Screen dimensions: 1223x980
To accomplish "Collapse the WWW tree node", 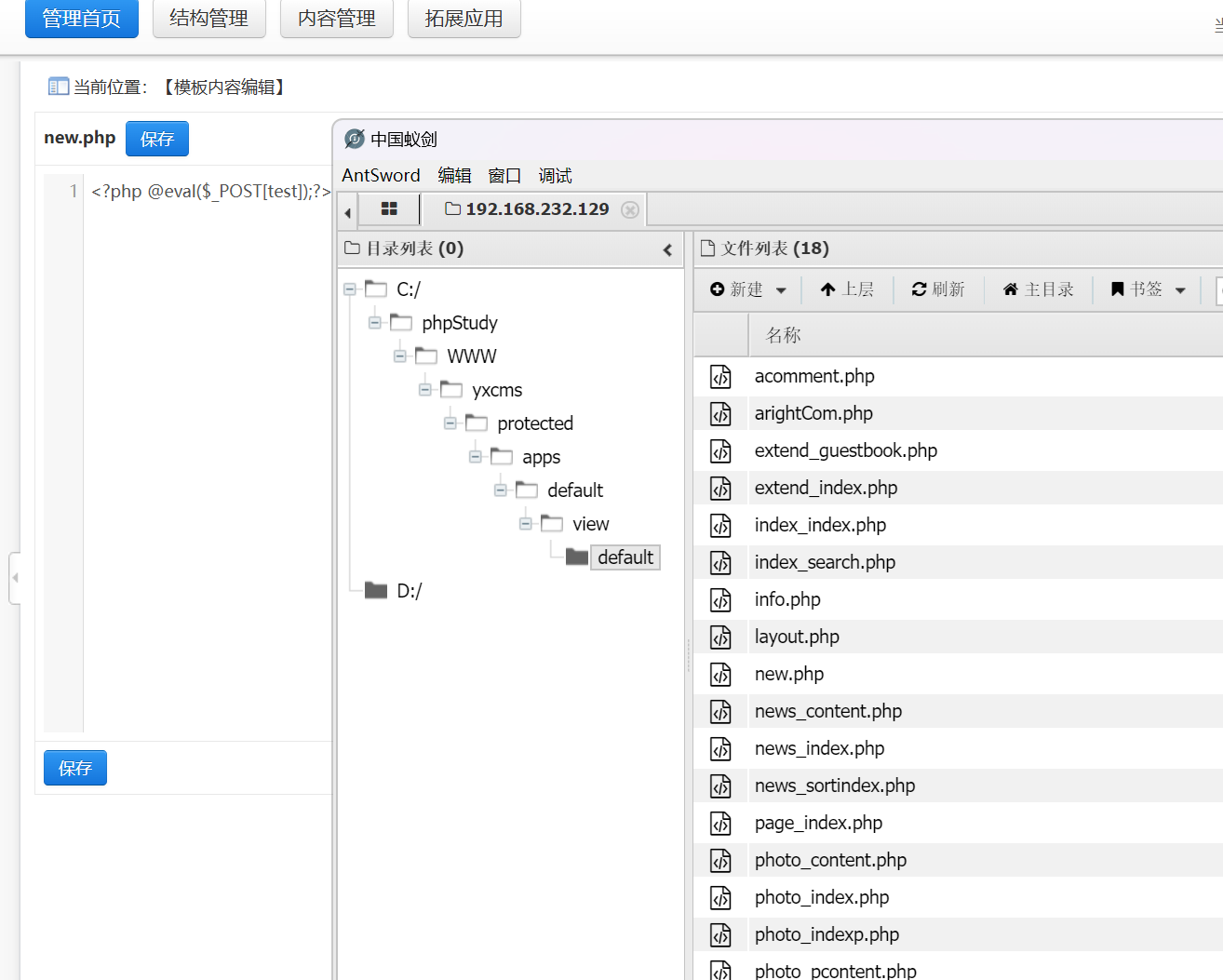I will [400, 356].
